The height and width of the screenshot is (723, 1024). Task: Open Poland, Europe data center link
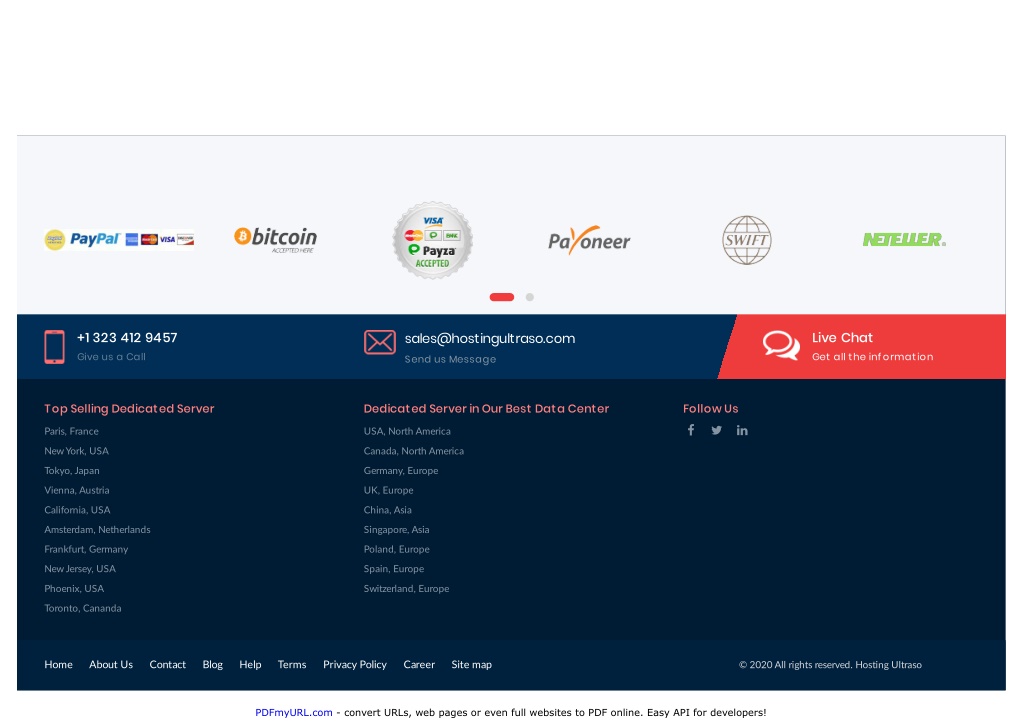pos(396,549)
